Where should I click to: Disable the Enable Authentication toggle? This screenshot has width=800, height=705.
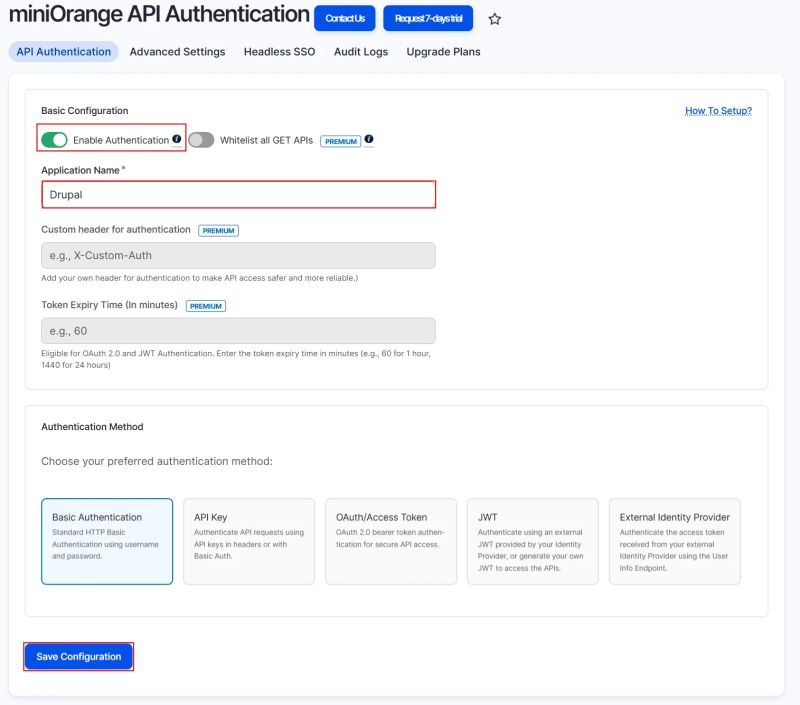53,141
